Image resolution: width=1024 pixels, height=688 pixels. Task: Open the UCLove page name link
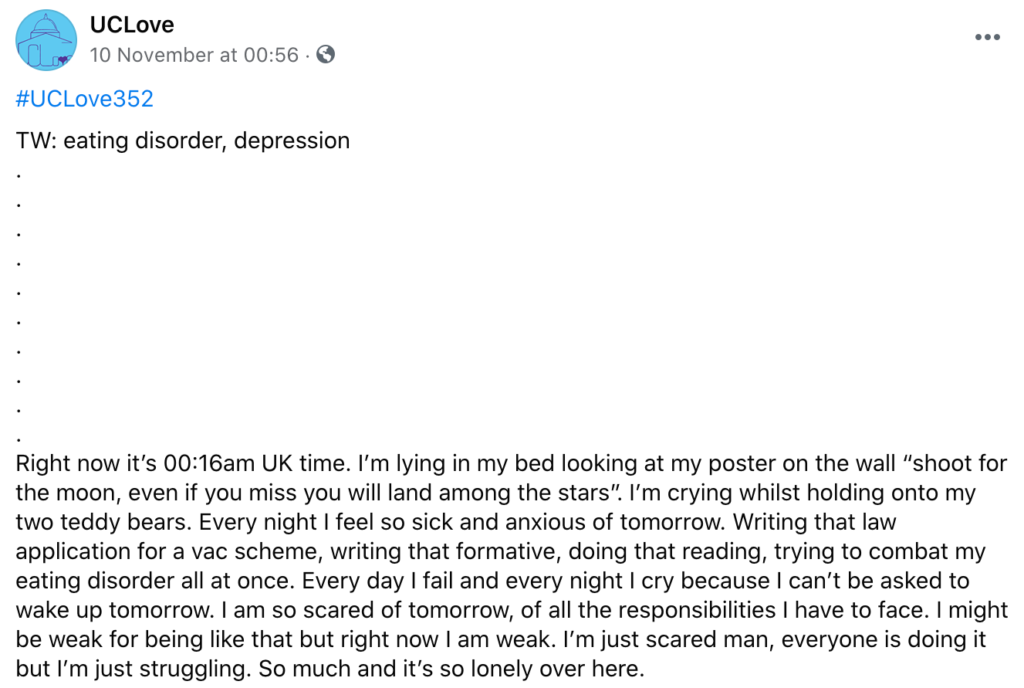click(x=132, y=25)
